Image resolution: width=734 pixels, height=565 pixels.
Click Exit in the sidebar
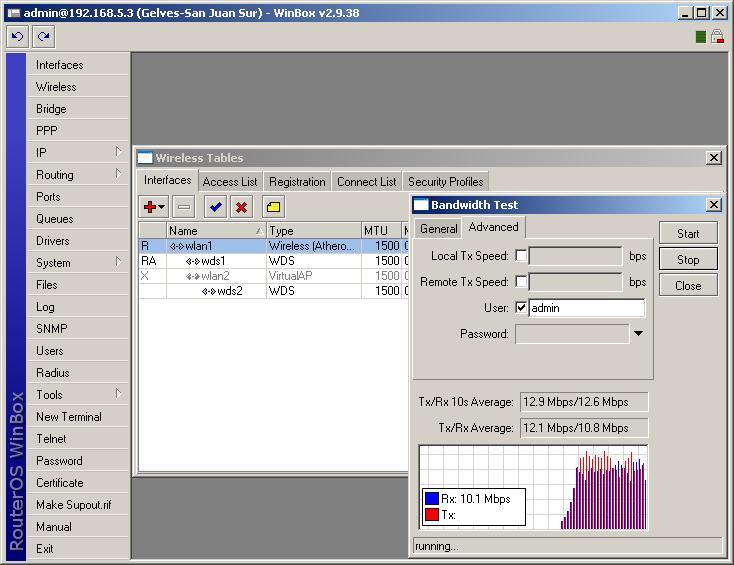pyautogui.click(x=78, y=549)
